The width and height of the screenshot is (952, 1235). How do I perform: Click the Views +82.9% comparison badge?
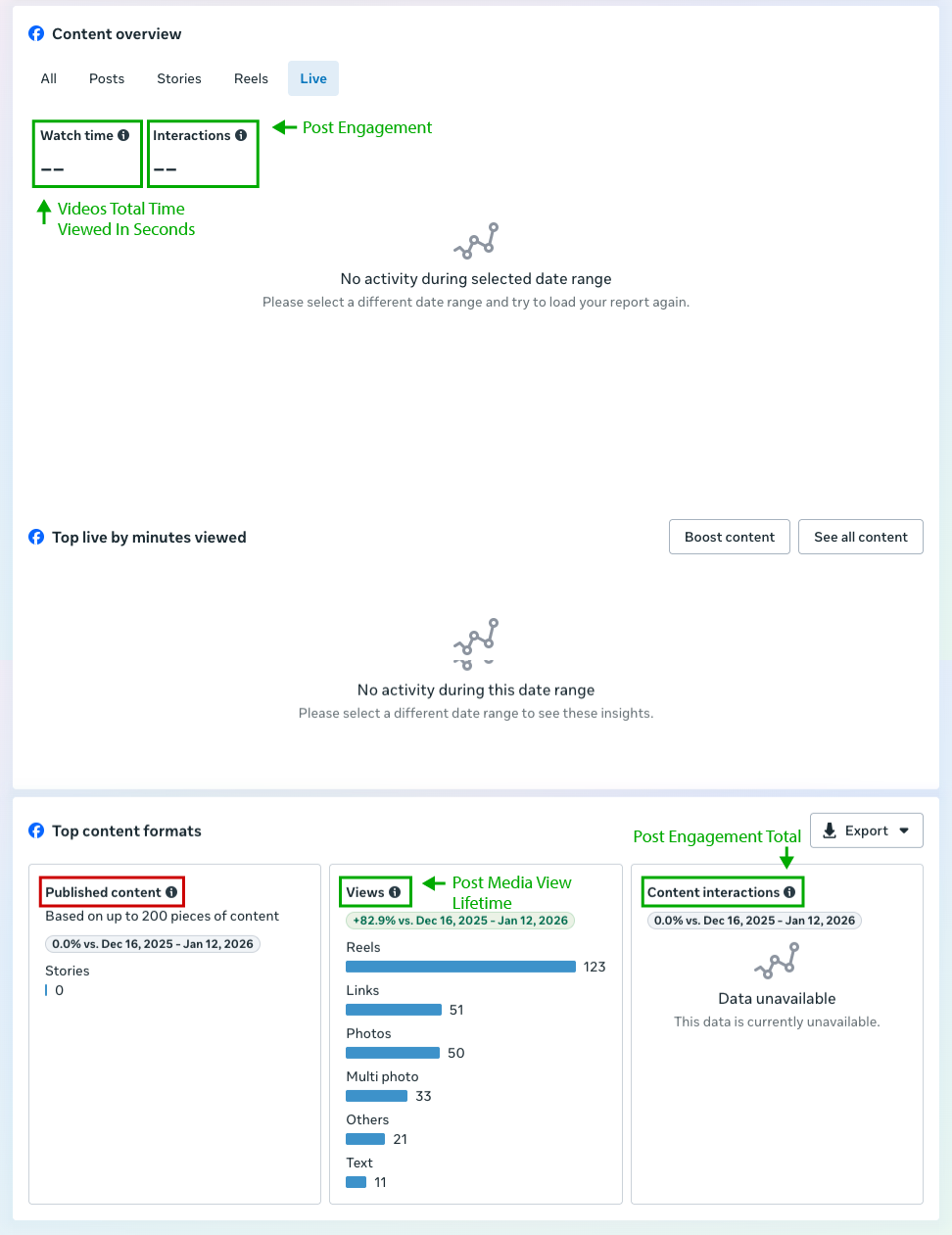pyautogui.click(x=460, y=921)
